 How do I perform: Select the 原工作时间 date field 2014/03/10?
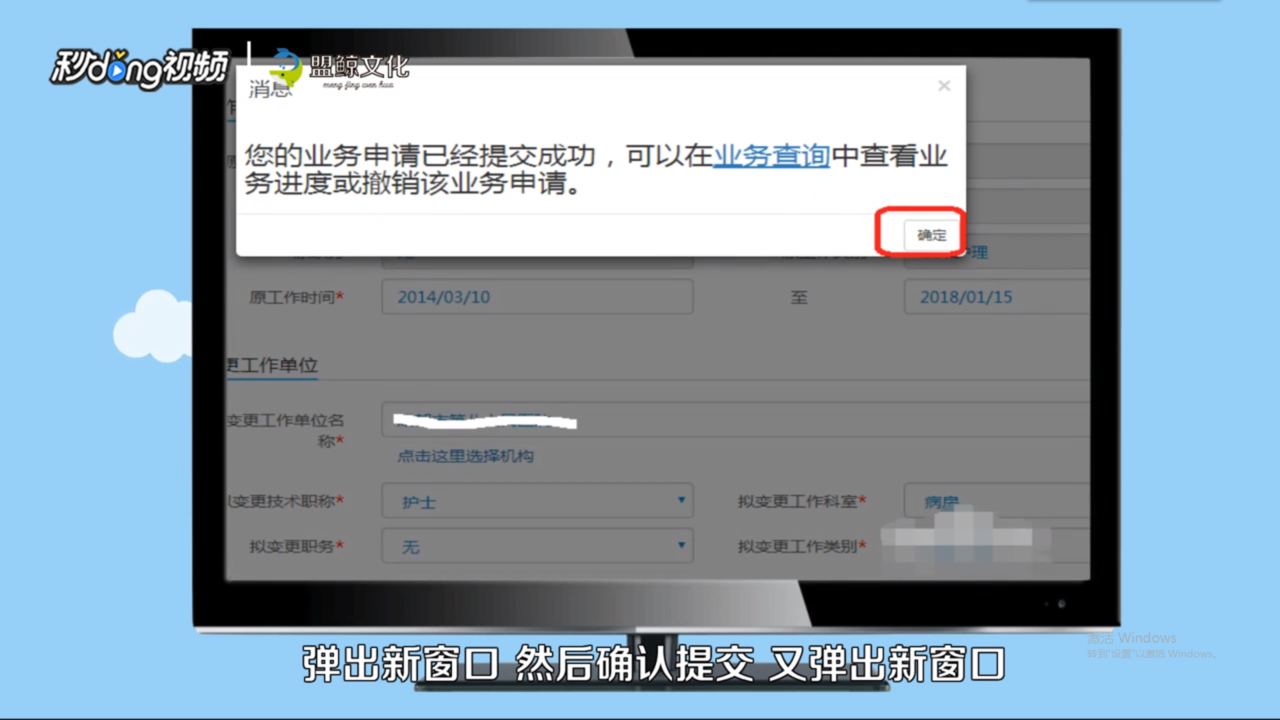(x=537, y=296)
